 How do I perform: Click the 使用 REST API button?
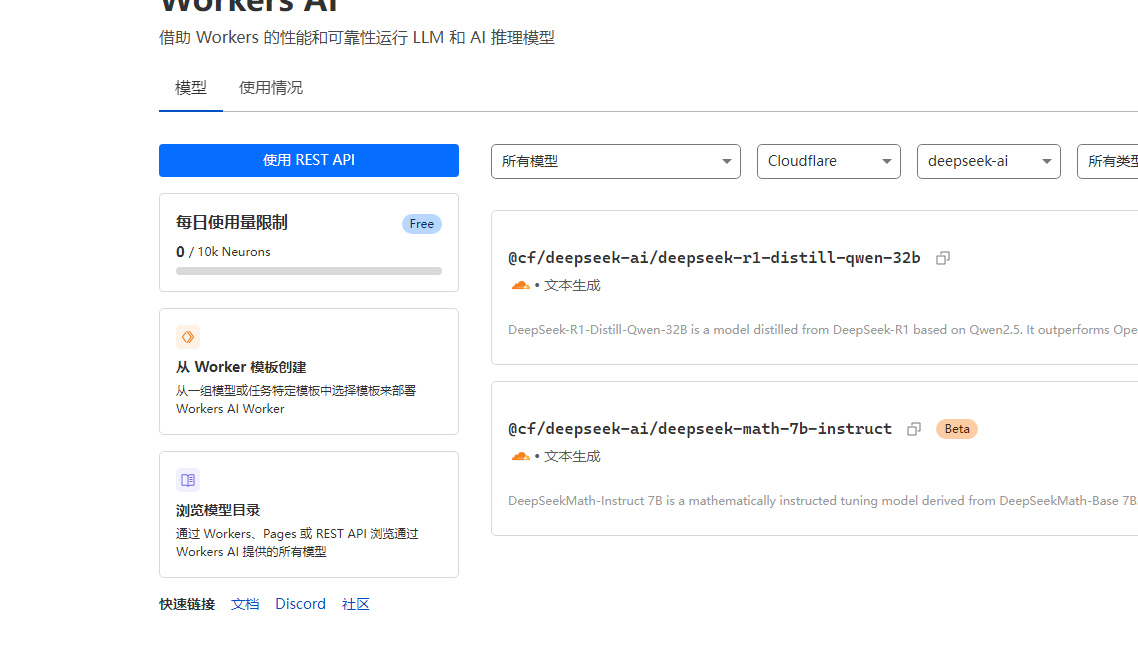click(309, 160)
